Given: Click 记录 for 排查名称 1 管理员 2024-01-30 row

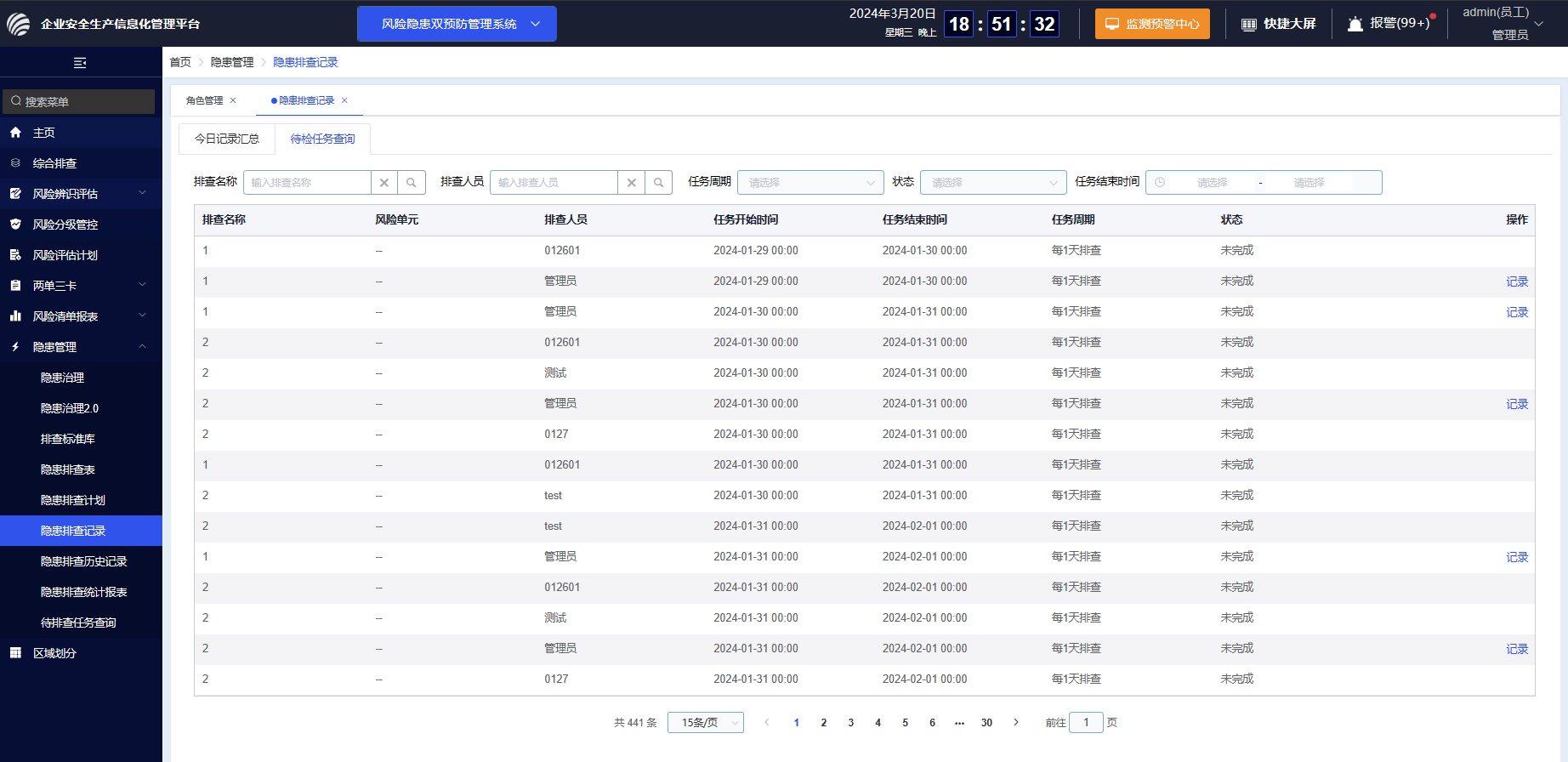Looking at the screenshot, I should point(1517,312).
